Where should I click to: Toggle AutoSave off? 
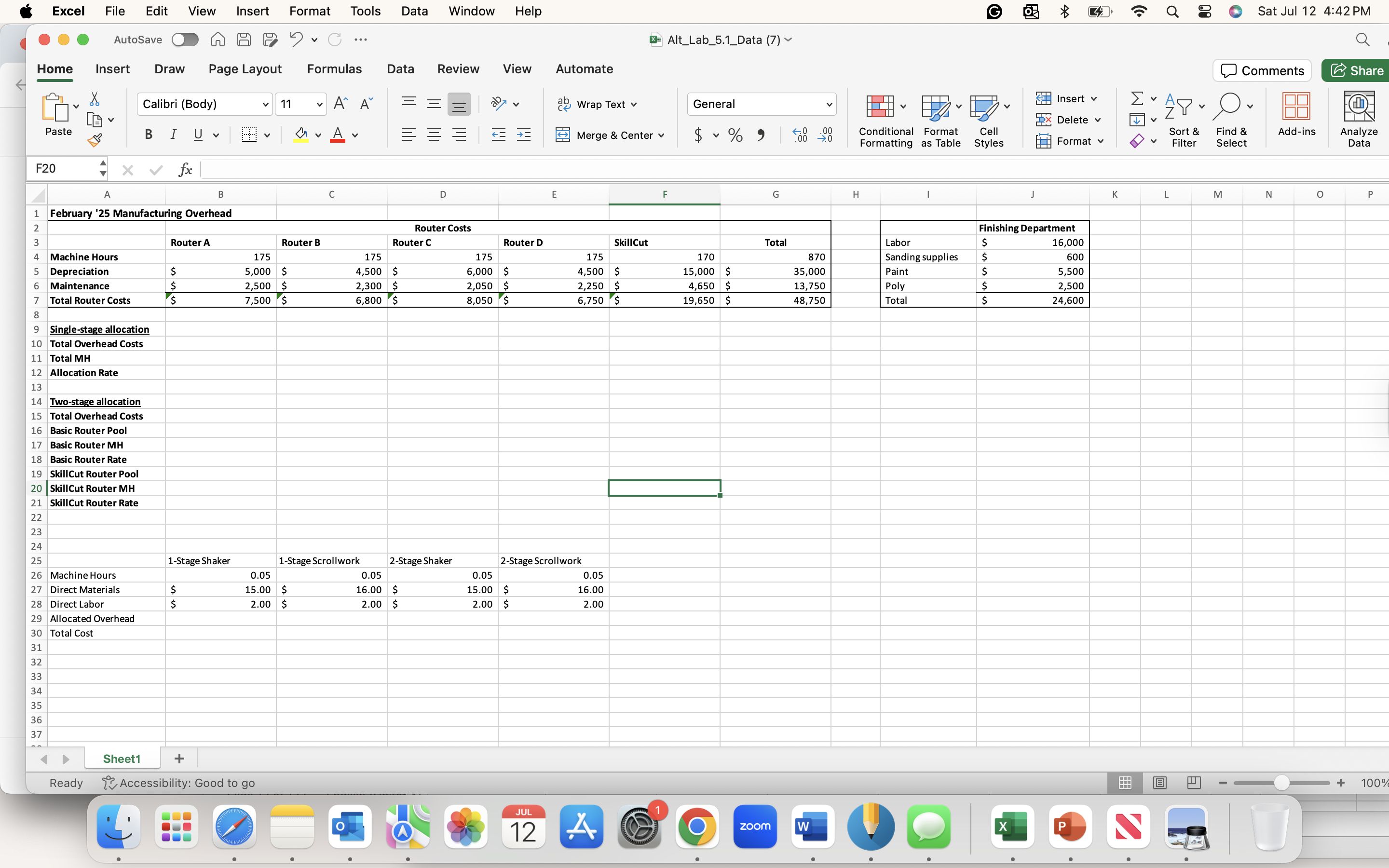click(184, 39)
